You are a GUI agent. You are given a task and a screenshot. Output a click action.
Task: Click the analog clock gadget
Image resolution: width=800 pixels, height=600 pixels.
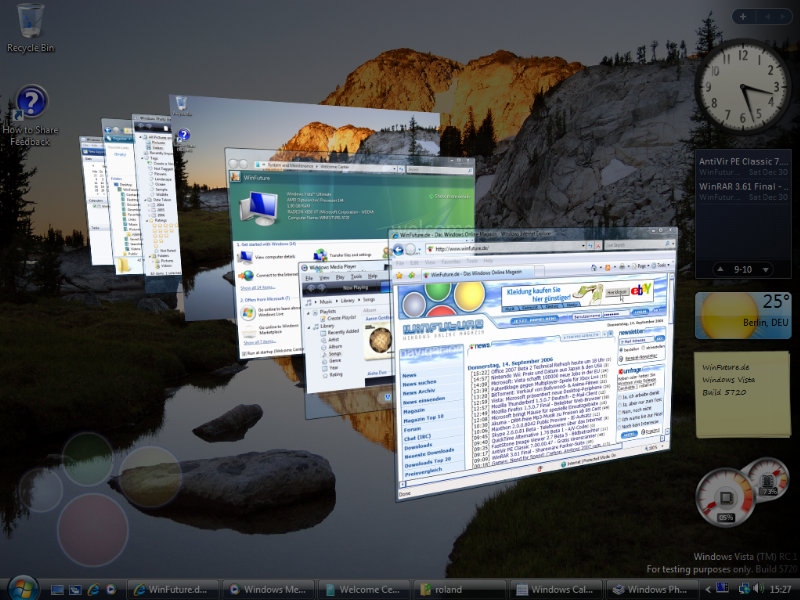point(743,87)
